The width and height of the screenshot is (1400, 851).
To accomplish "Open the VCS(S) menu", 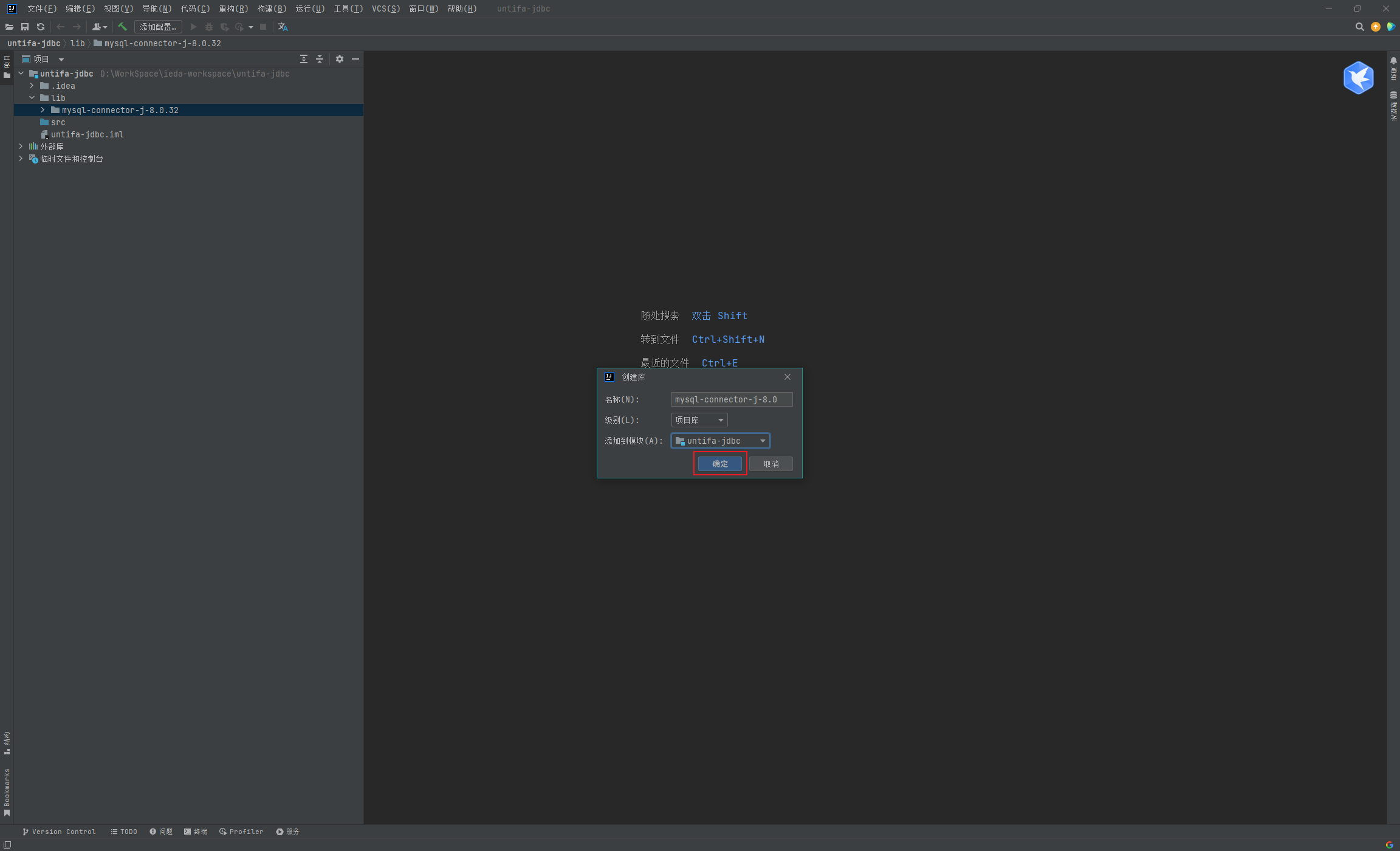I will [x=386, y=9].
